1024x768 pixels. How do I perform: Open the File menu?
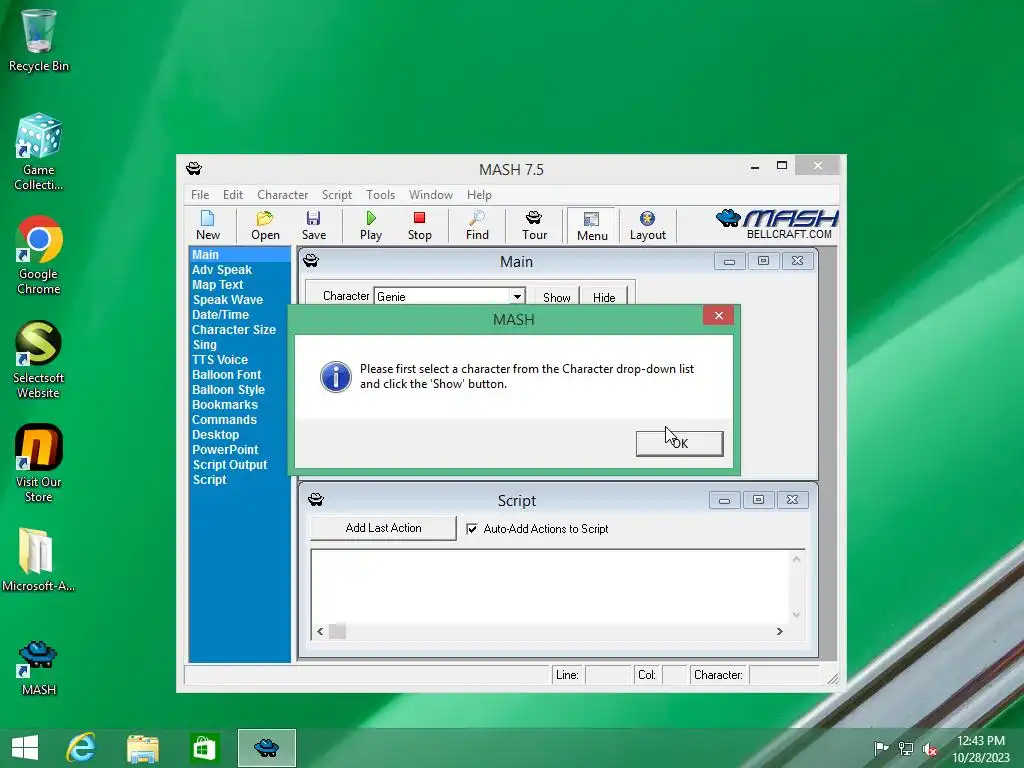coord(200,195)
